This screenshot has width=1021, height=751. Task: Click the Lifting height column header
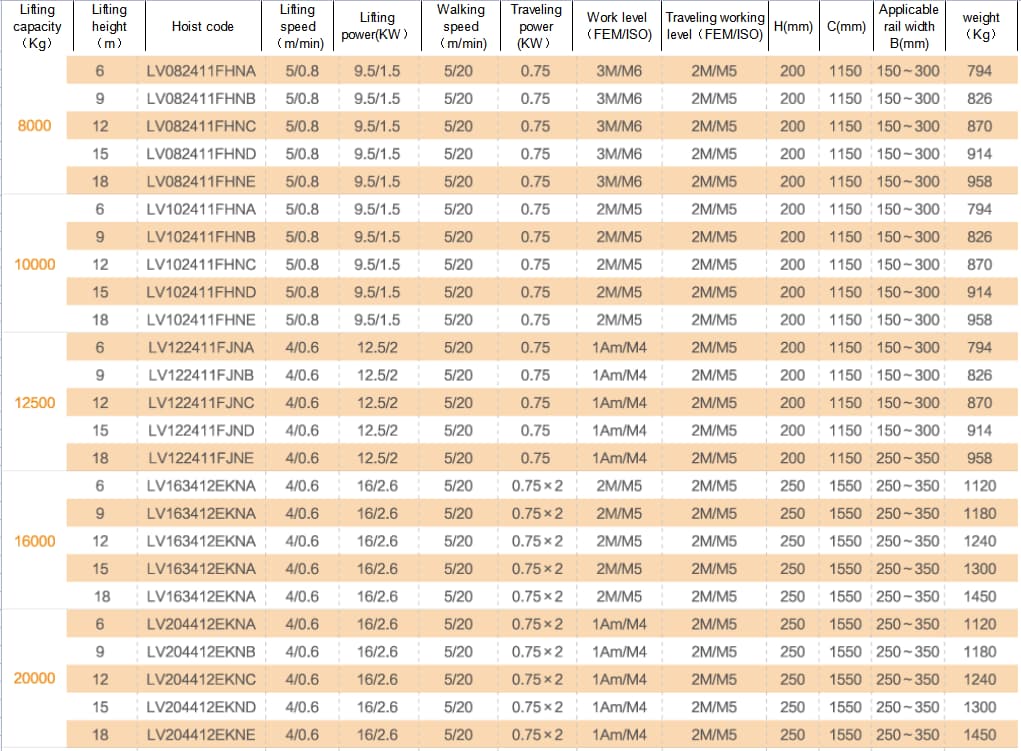pyautogui.click(x=109, y=27)
